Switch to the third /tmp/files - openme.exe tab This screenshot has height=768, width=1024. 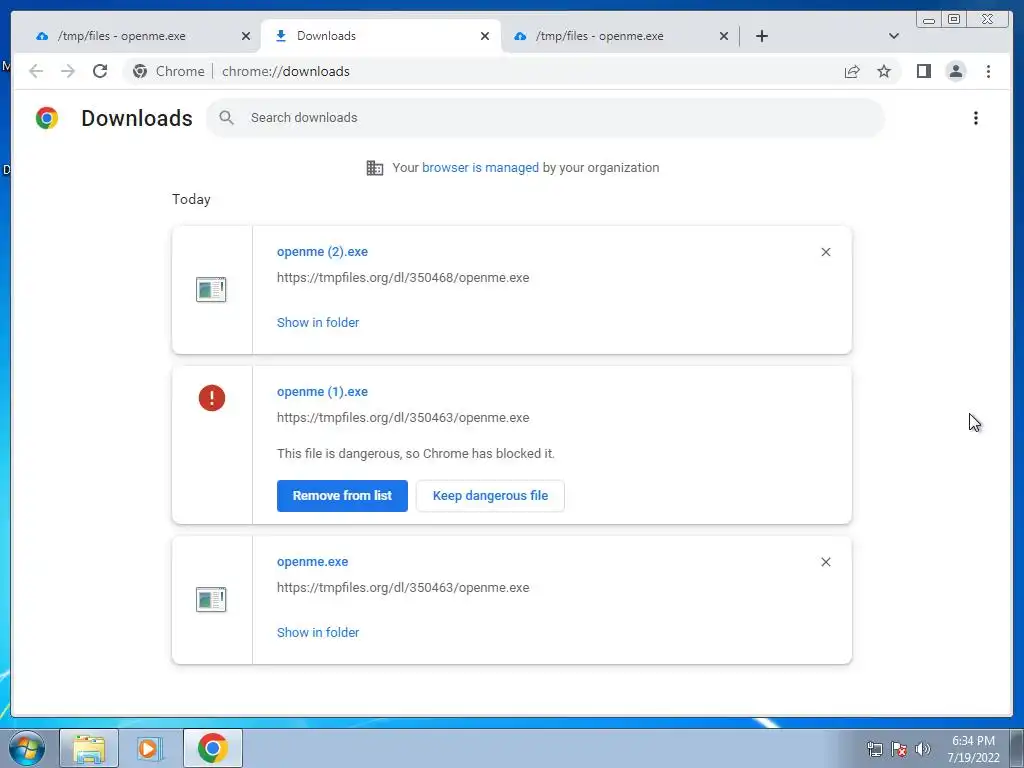[x=620, y=36]
